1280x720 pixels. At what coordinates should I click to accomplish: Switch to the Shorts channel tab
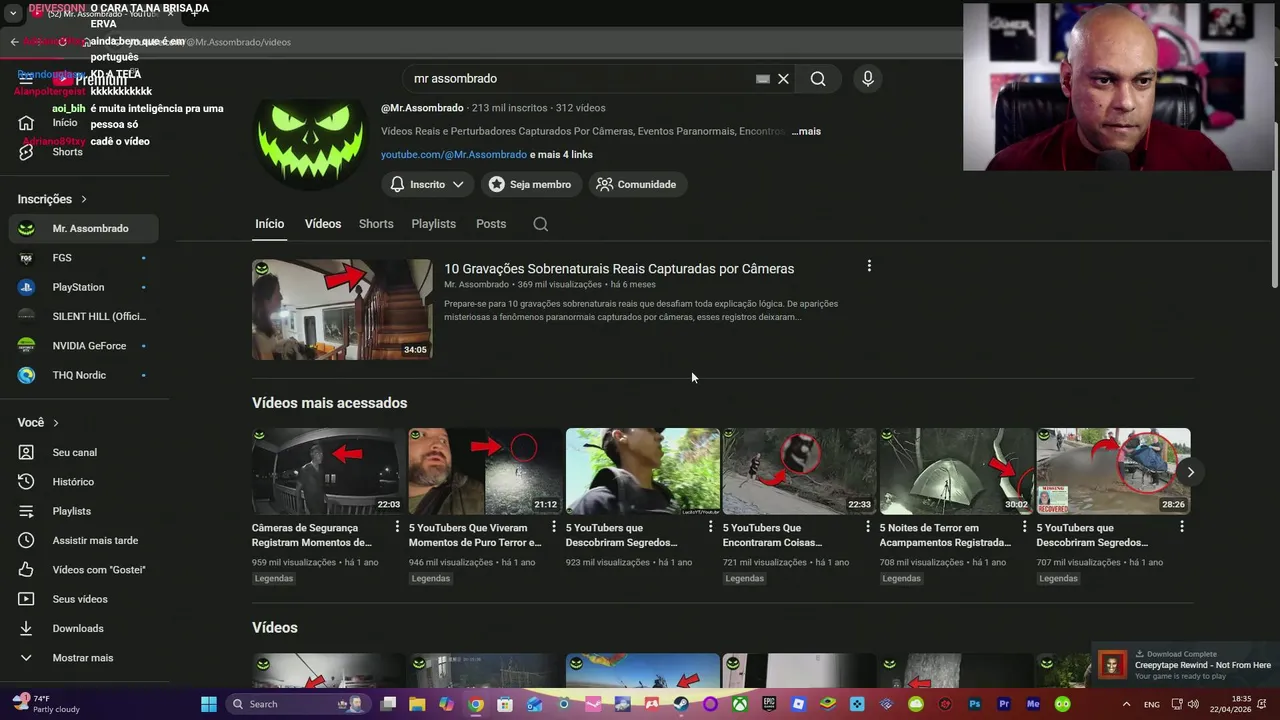376,224
